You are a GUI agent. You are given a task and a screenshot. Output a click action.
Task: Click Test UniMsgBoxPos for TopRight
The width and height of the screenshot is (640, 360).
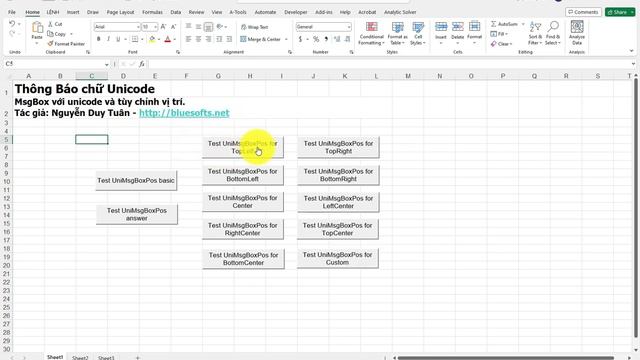[x=338, y=147]
